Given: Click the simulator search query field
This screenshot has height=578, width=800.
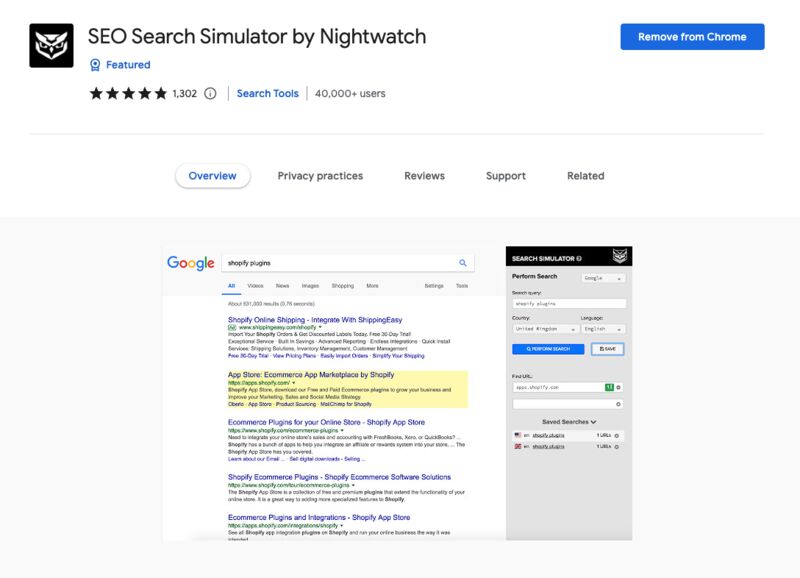Looking at the screenshot, I should [569, 304].
